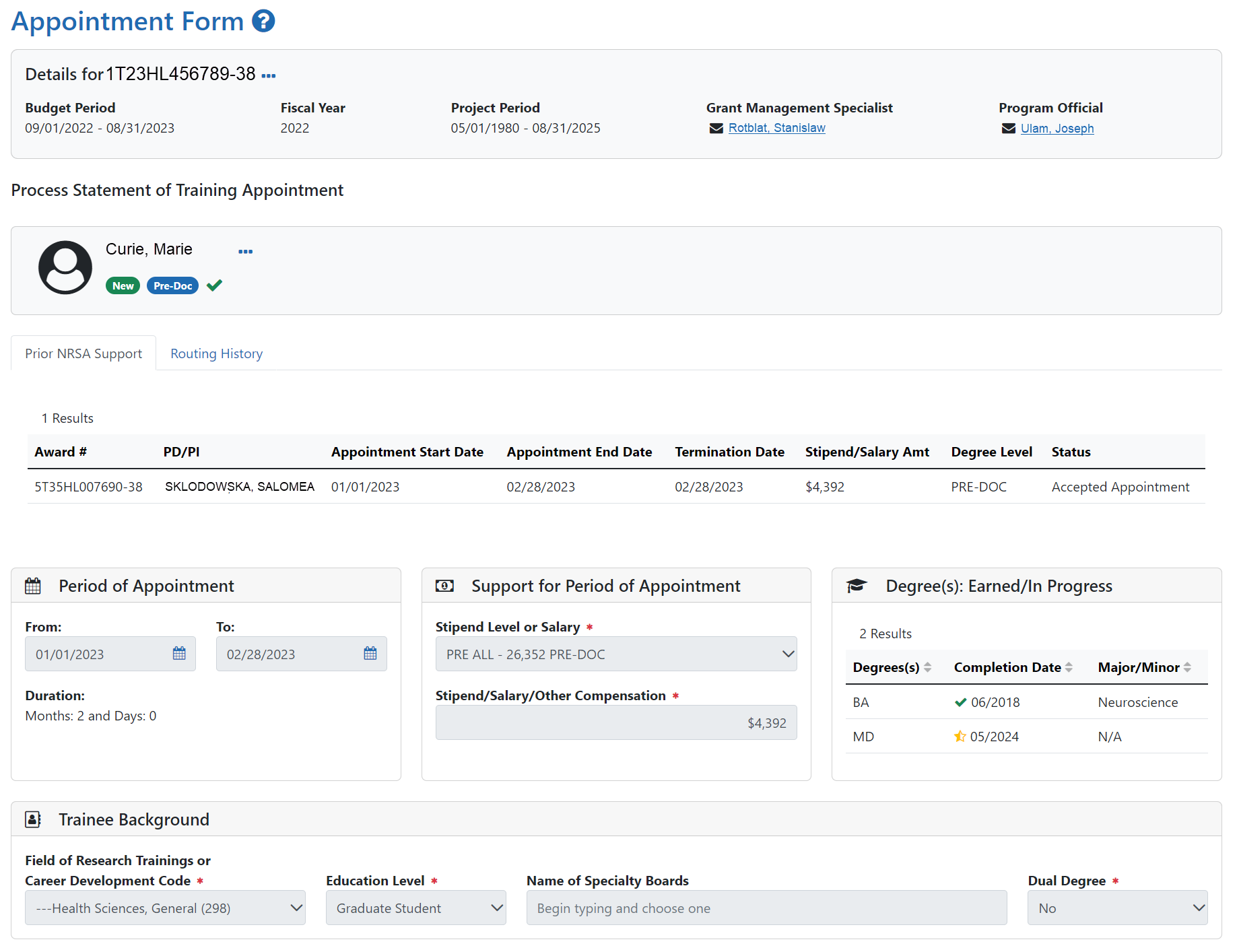Click the Award # column header
1237x952 pixels.
pos(61,452)
